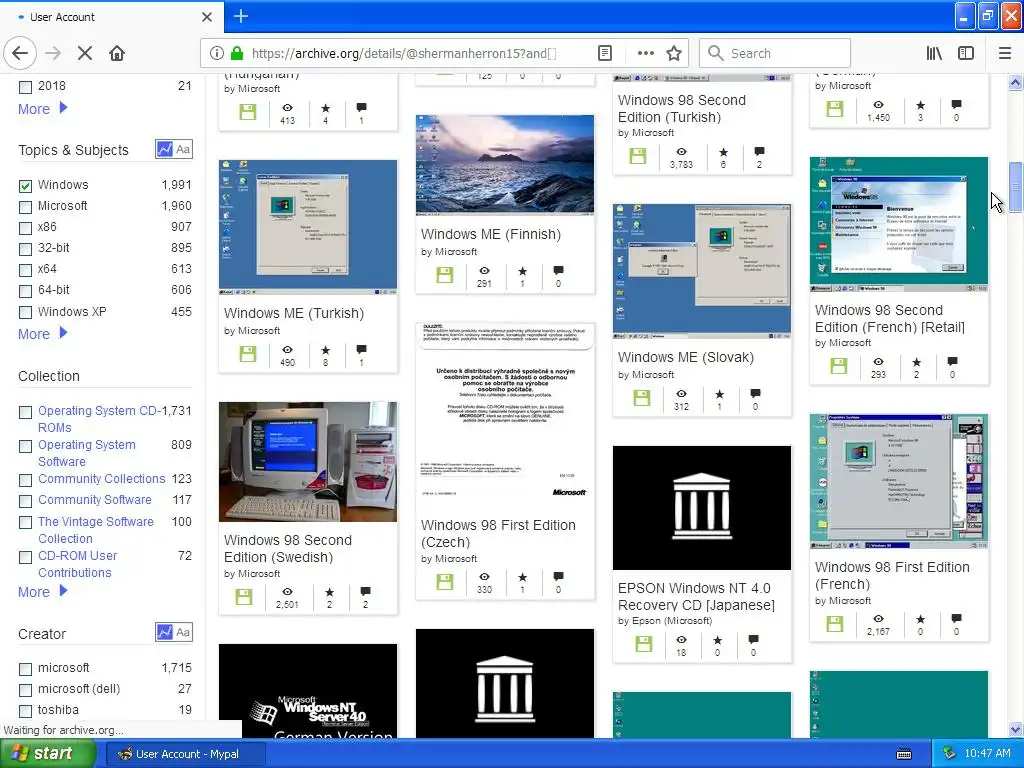Viewport: 1024px width, 768px height.
Task: Open Windows 98 Second Edition (Swedish) computer photo
Action: 308,462
